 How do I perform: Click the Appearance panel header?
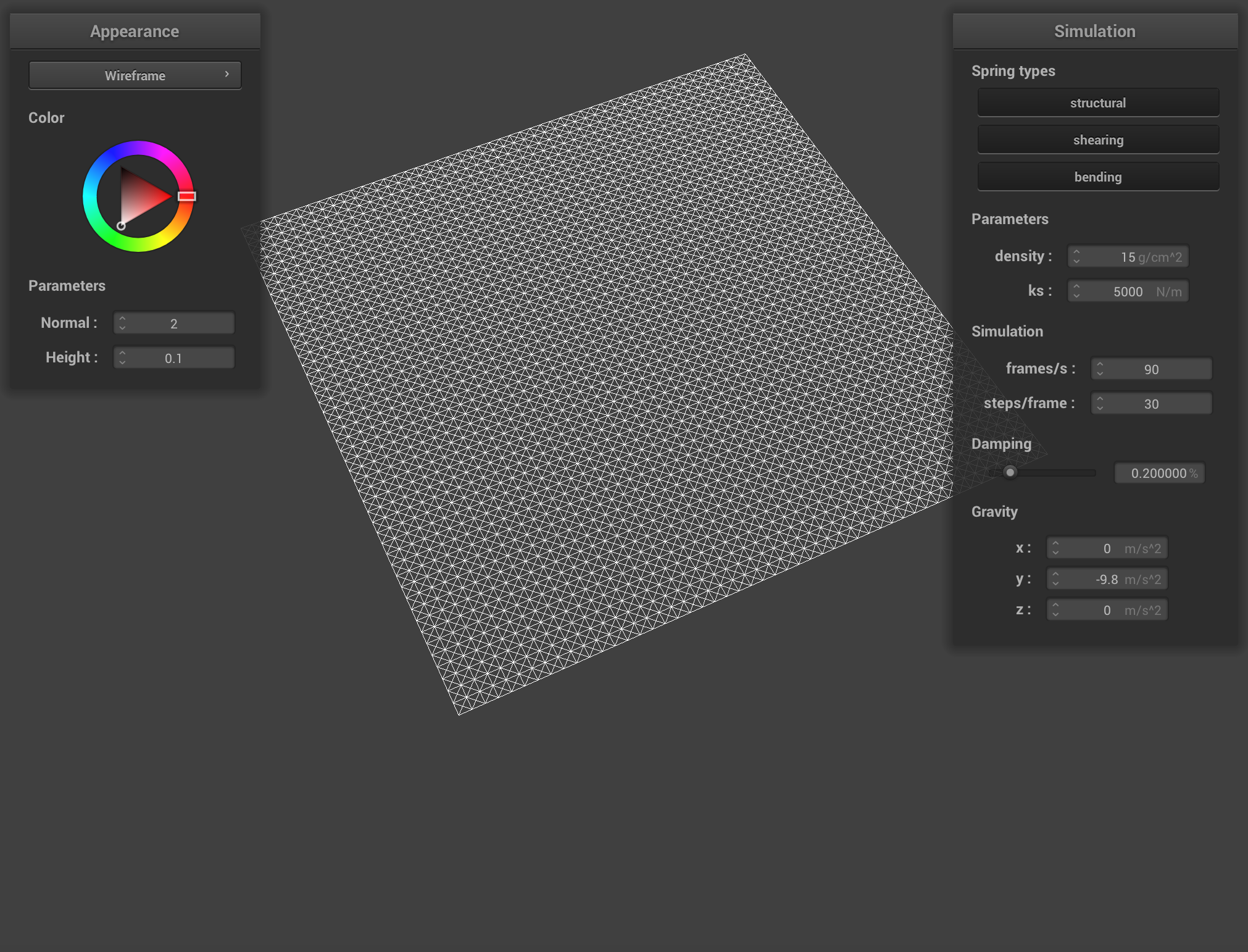(x=135, y=31)
